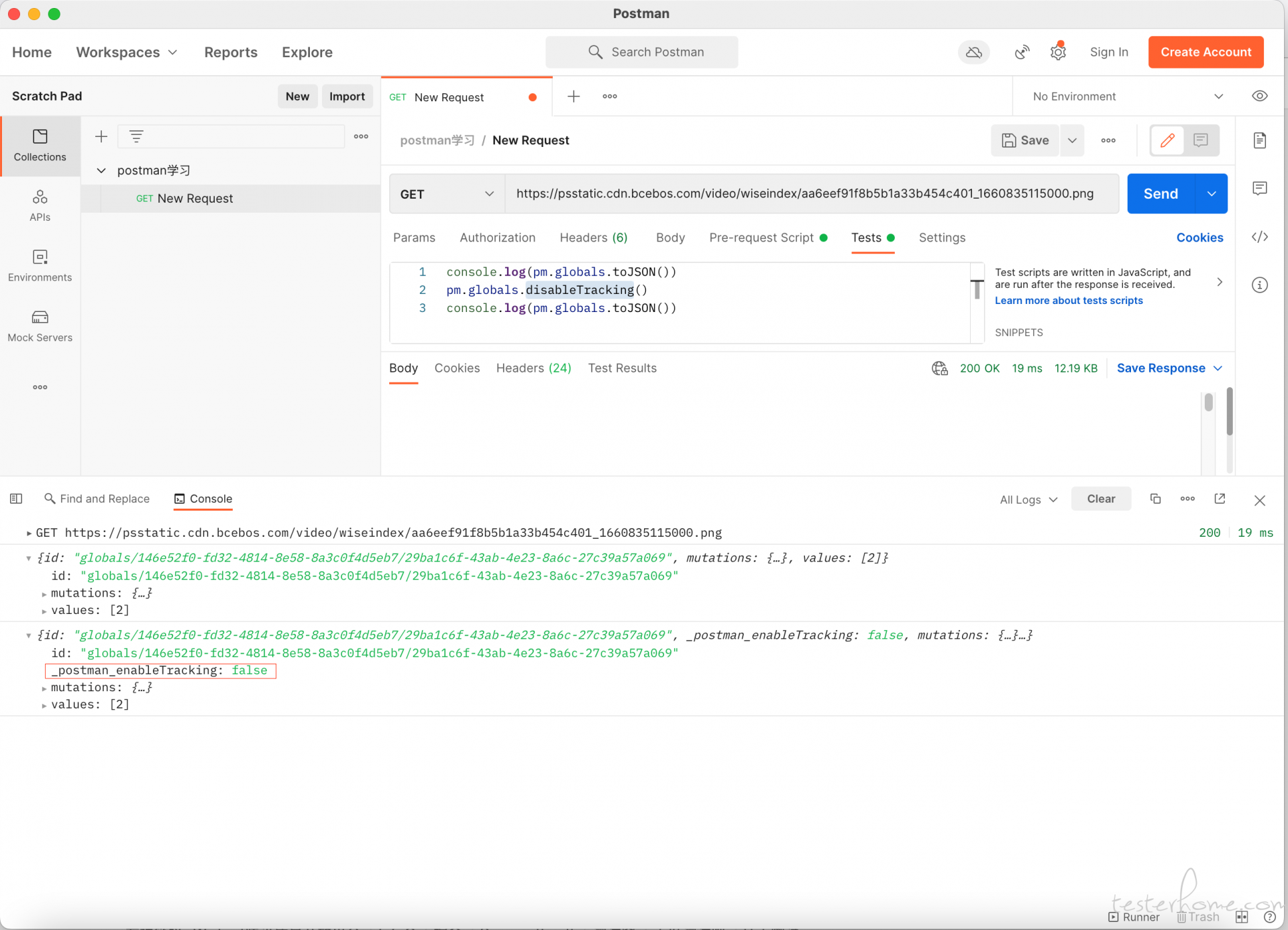Screen dimensions: 1288x930
Task: Open the request info icon
Action: [1260, 285]
